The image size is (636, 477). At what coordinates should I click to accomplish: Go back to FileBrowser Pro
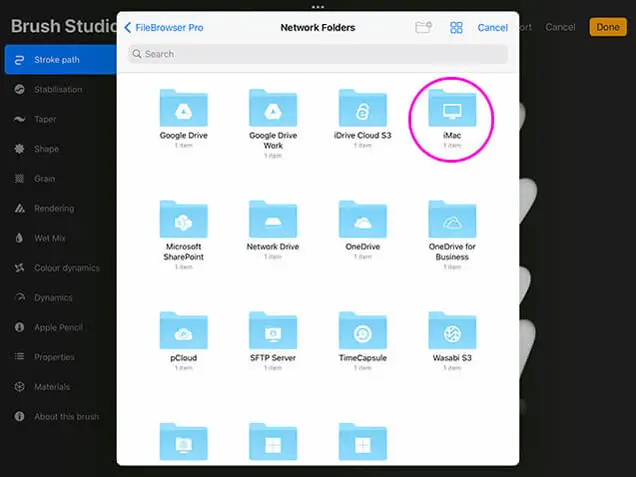163,28
